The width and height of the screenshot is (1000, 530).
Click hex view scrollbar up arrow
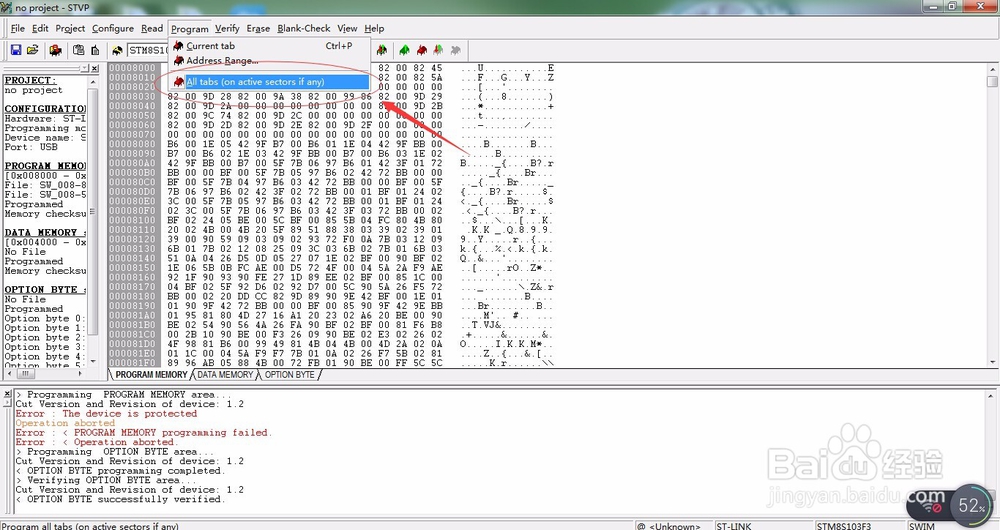992,69
